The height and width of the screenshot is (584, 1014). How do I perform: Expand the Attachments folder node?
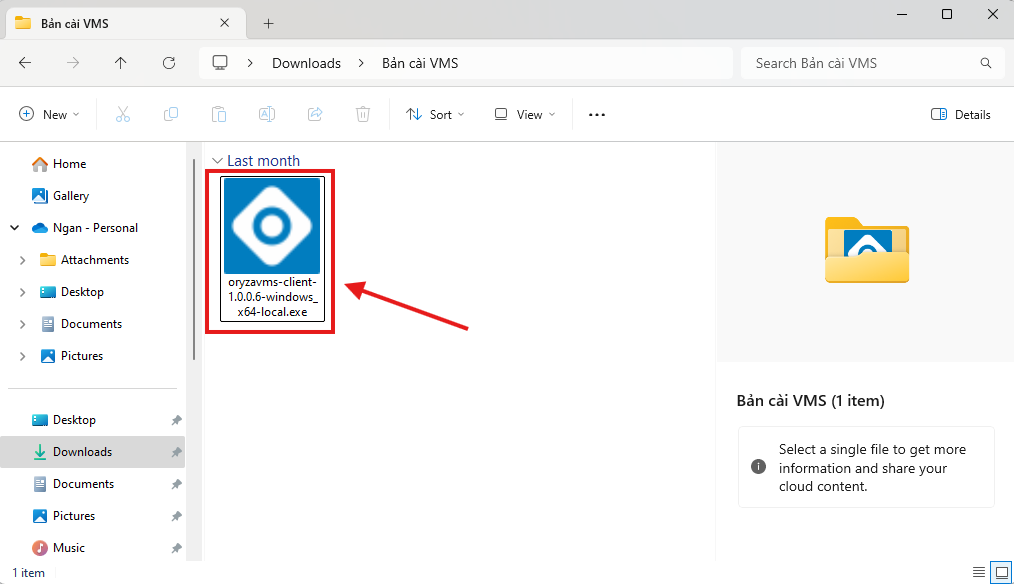coord(23,260)
